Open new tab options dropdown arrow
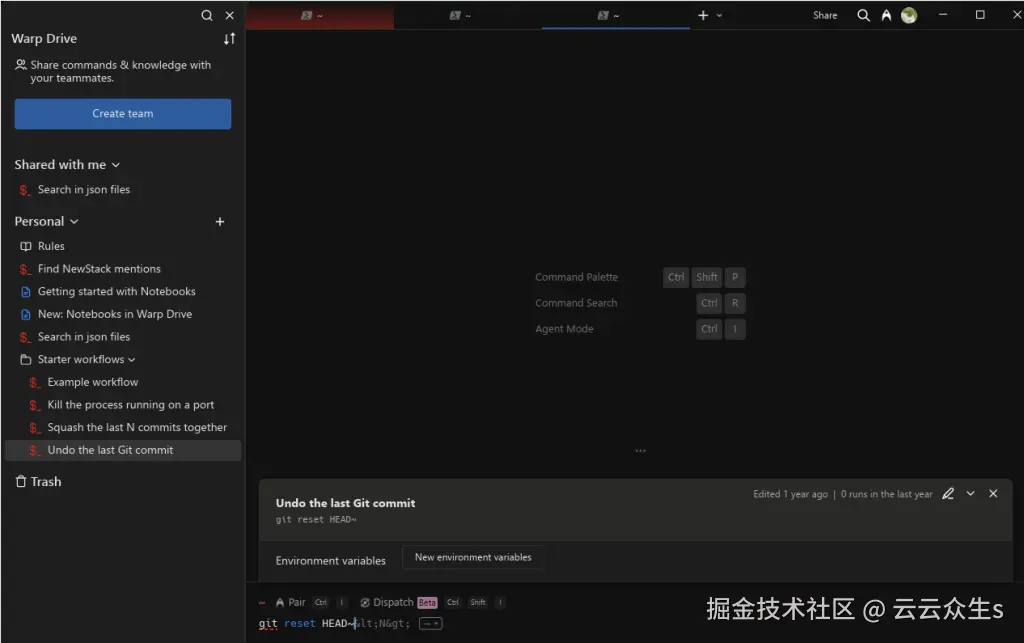 pyautogui.click(x=719, y=16)
